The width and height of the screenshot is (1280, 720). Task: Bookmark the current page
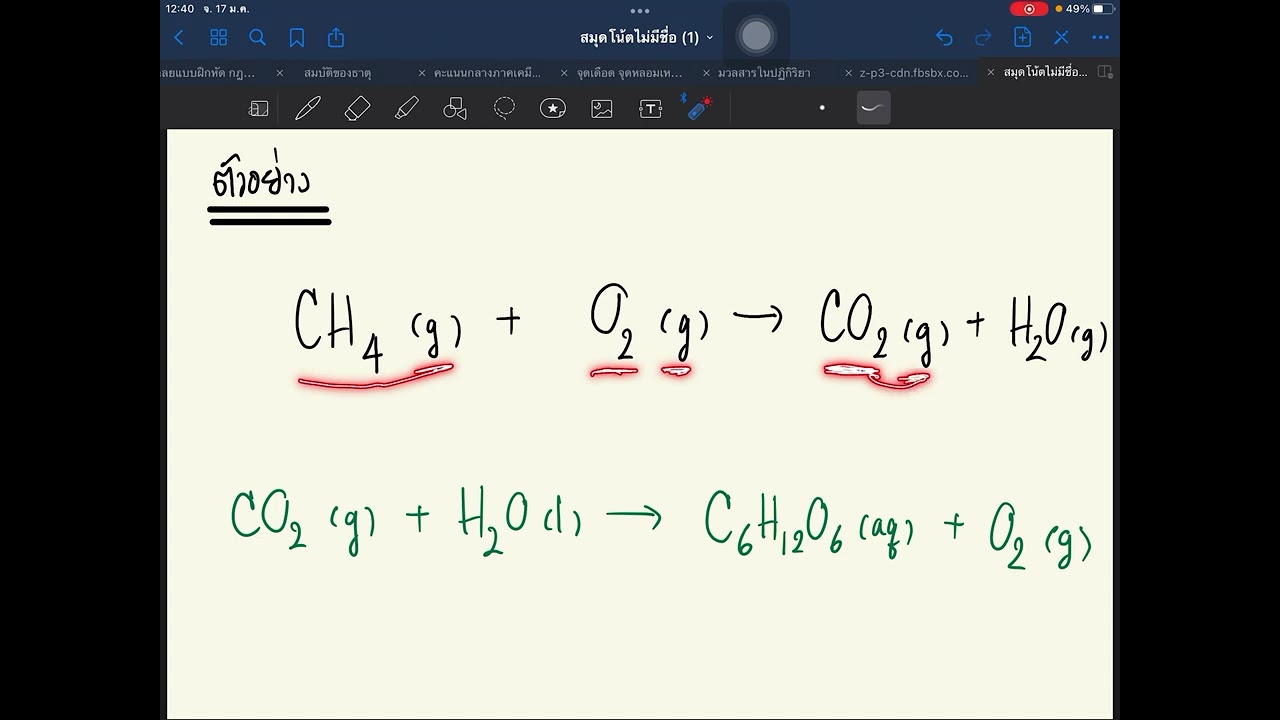tap(297, 38)
